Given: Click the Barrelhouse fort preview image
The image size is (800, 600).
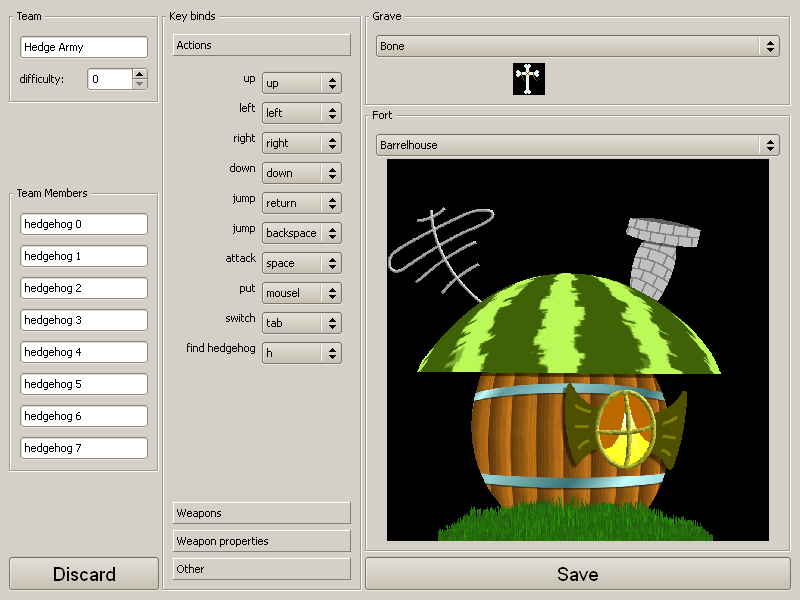Looking at the screenshot, I should pyautogui.click(x=577, y=349).
